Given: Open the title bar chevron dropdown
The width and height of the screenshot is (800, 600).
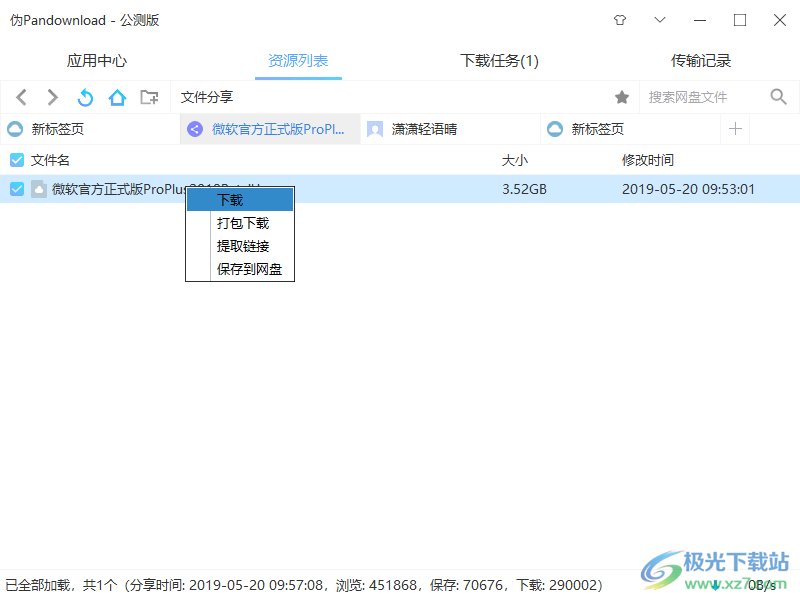Looking at the screenshot, I should coord(662,19).
